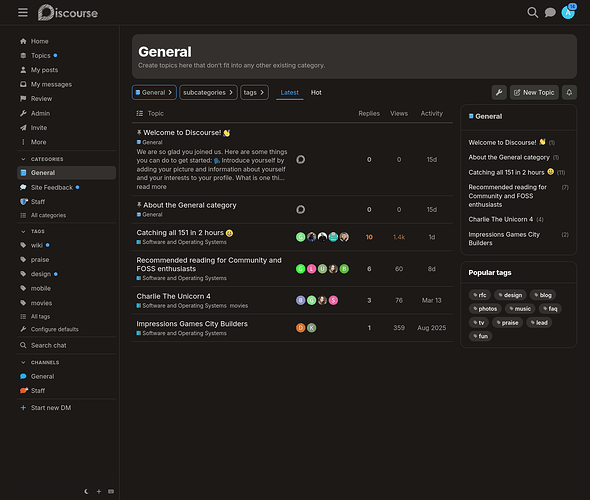This screenshot has height=500, width=590.
Task: Open notification bell for General category
Action: 569,92
